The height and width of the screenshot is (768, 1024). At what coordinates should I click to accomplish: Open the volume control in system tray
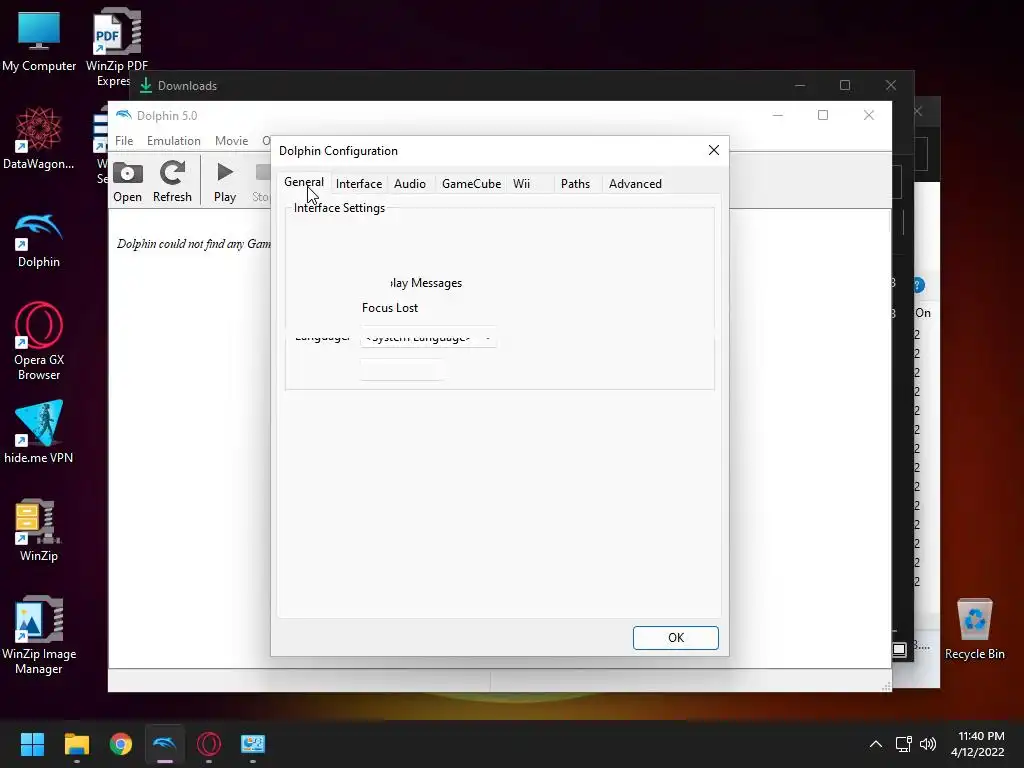(x=927, y=744)
